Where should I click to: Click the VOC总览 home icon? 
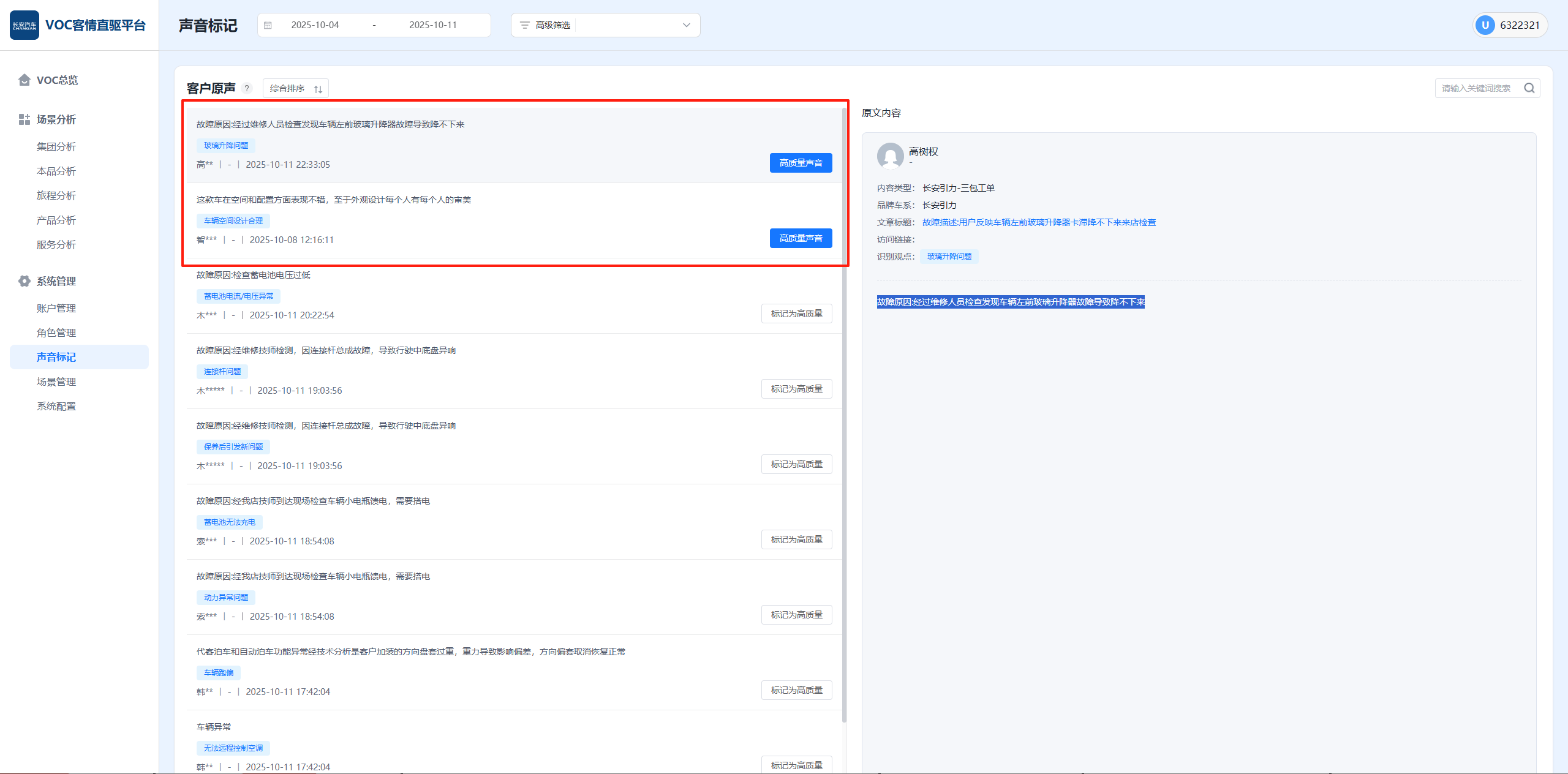pos(24,80)
